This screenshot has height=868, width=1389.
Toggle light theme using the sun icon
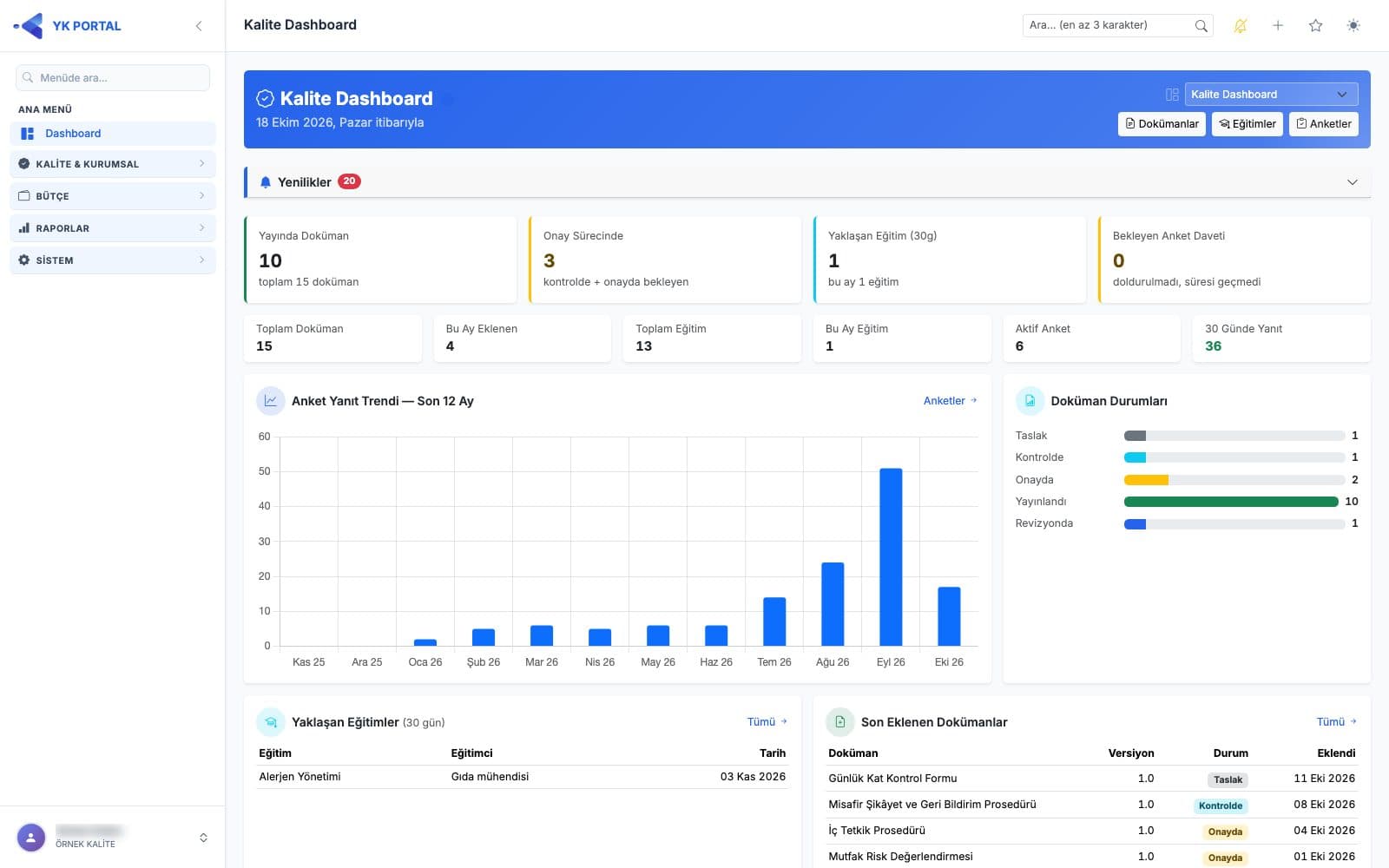(1353, 26)
